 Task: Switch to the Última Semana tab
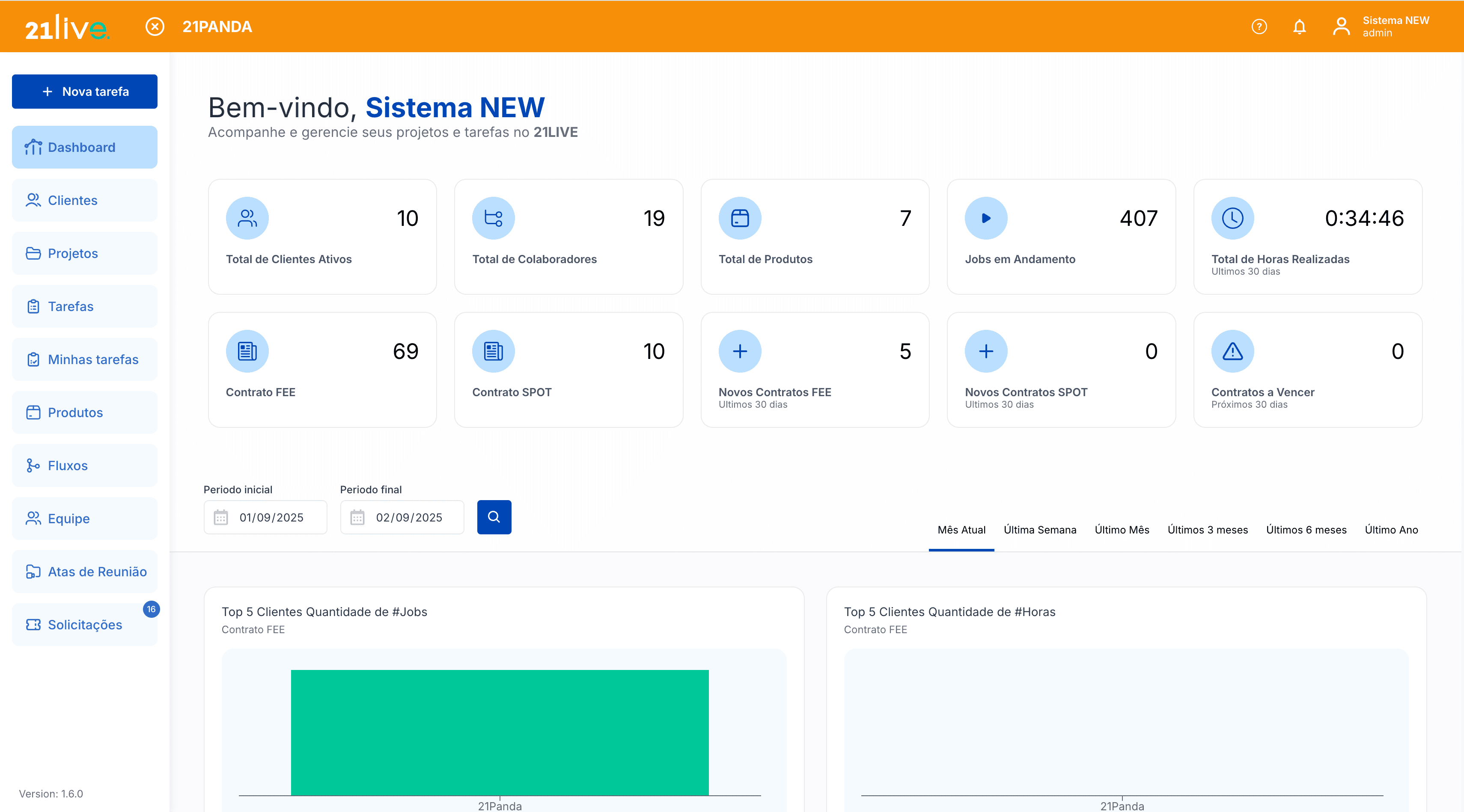tap(1040, 529)
